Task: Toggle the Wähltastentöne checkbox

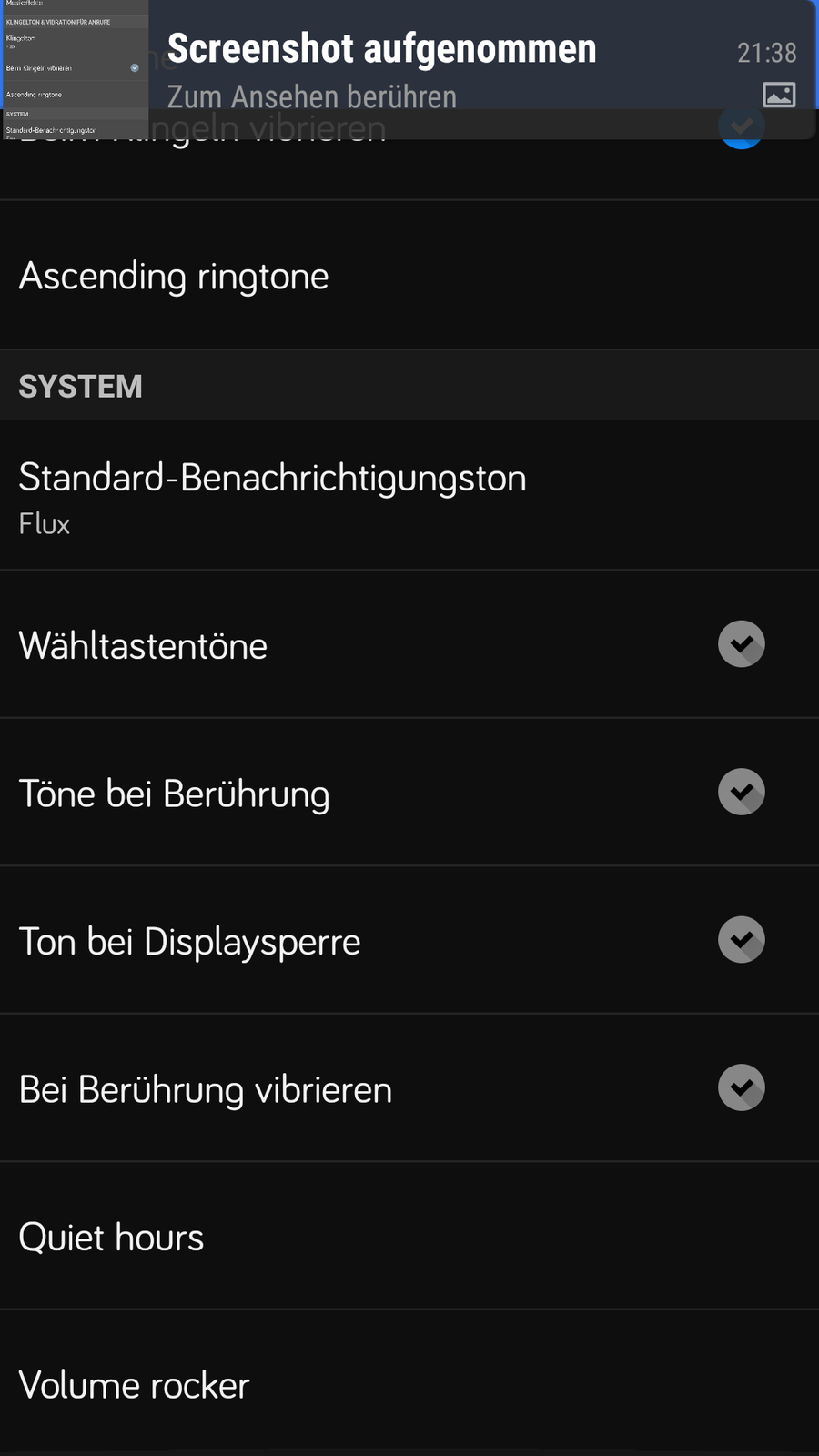Action: click(x=742, y=644)
